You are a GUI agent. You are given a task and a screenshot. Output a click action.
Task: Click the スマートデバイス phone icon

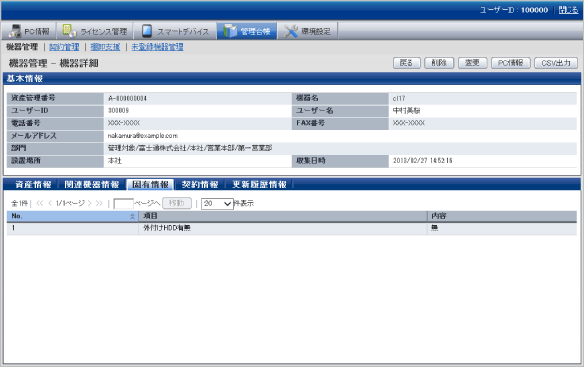click(147, 31)
